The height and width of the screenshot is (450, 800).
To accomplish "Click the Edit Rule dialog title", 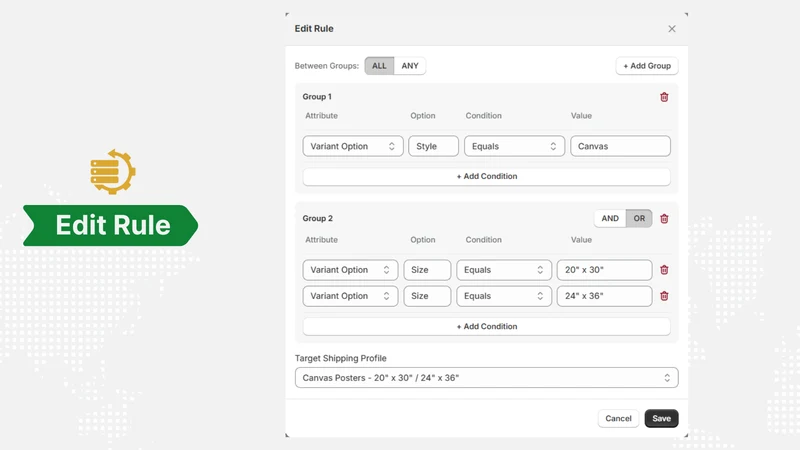I will point(314,29).
